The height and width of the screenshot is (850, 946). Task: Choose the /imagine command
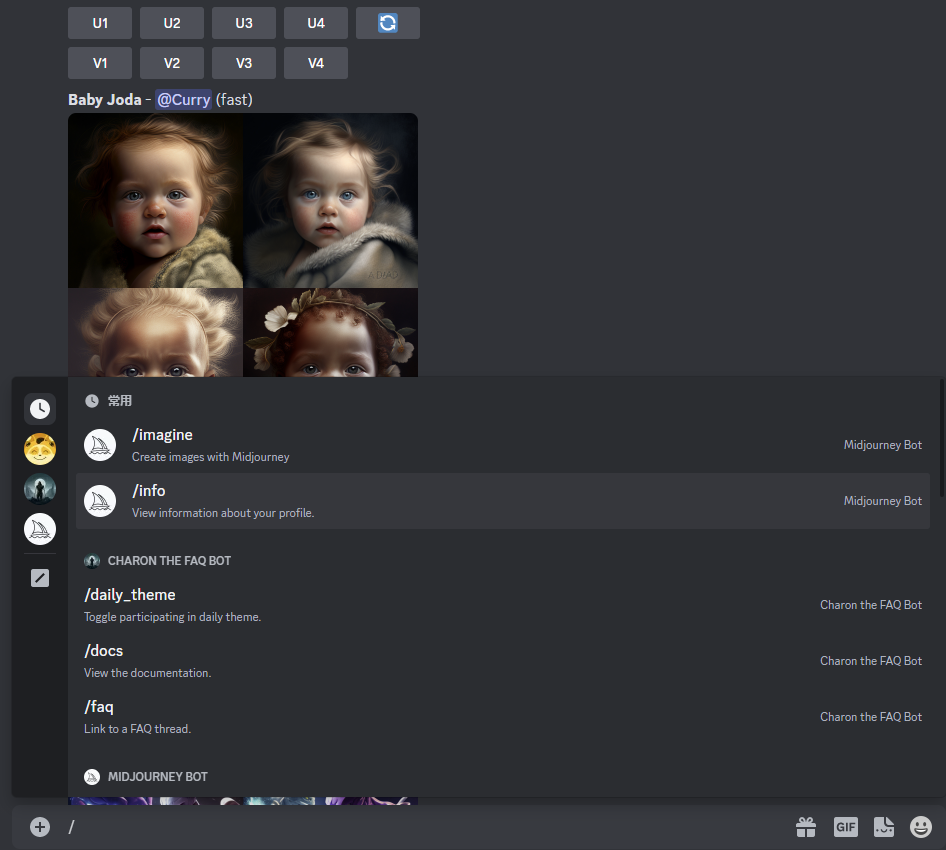pyautogui.click(x=503, y=445)
